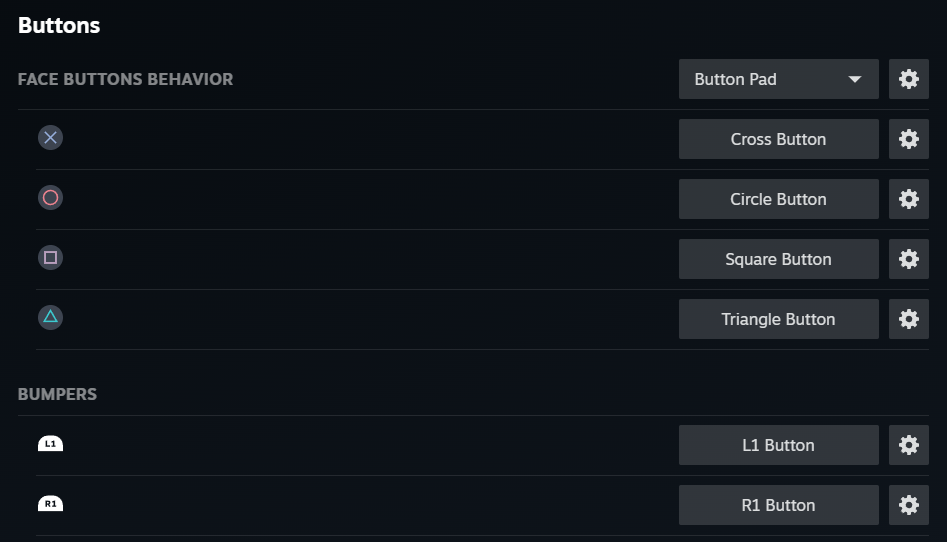Select the Triangle Button binding

[x=778, y=319]
